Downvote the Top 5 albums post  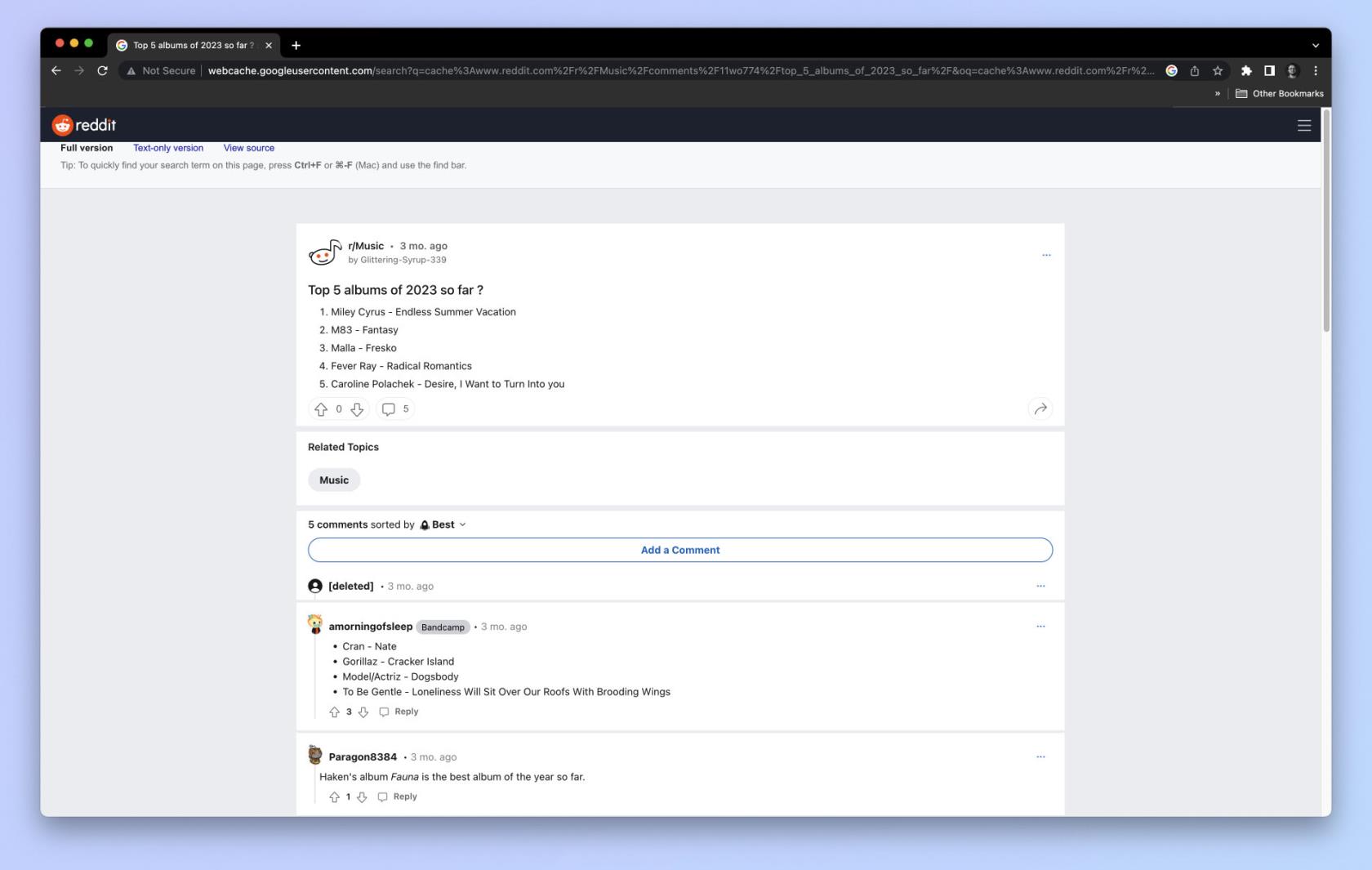point(357,409)
